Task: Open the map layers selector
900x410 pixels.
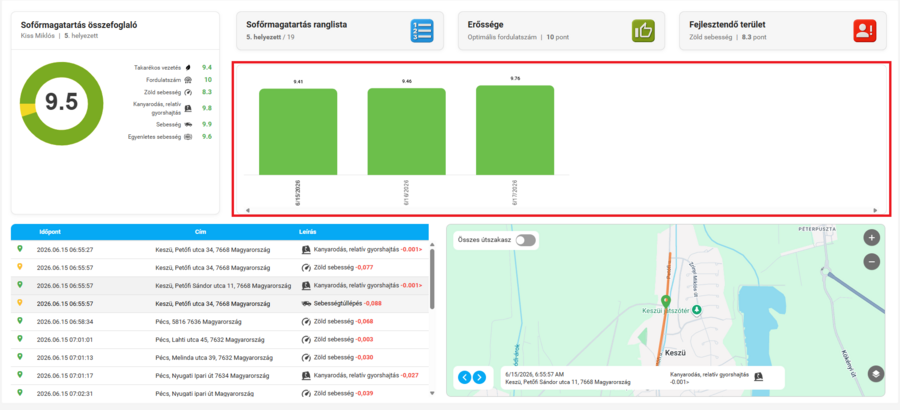Action: pyautogui.click(x=876, y=374)
